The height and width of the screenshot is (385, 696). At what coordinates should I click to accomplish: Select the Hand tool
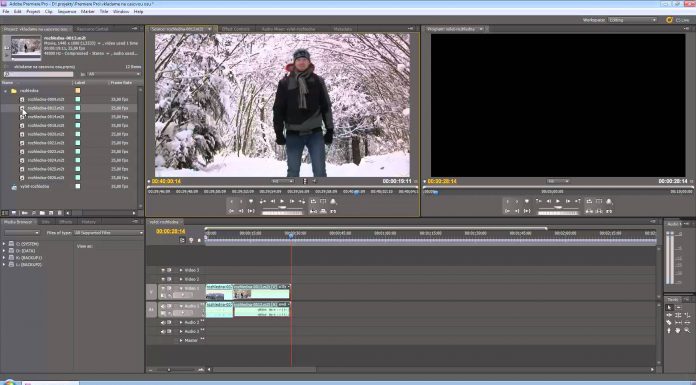[x=678, y=331]
